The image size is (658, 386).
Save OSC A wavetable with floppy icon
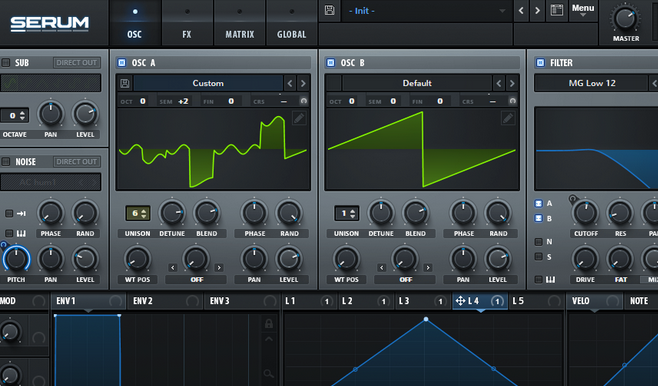(125, 83)
